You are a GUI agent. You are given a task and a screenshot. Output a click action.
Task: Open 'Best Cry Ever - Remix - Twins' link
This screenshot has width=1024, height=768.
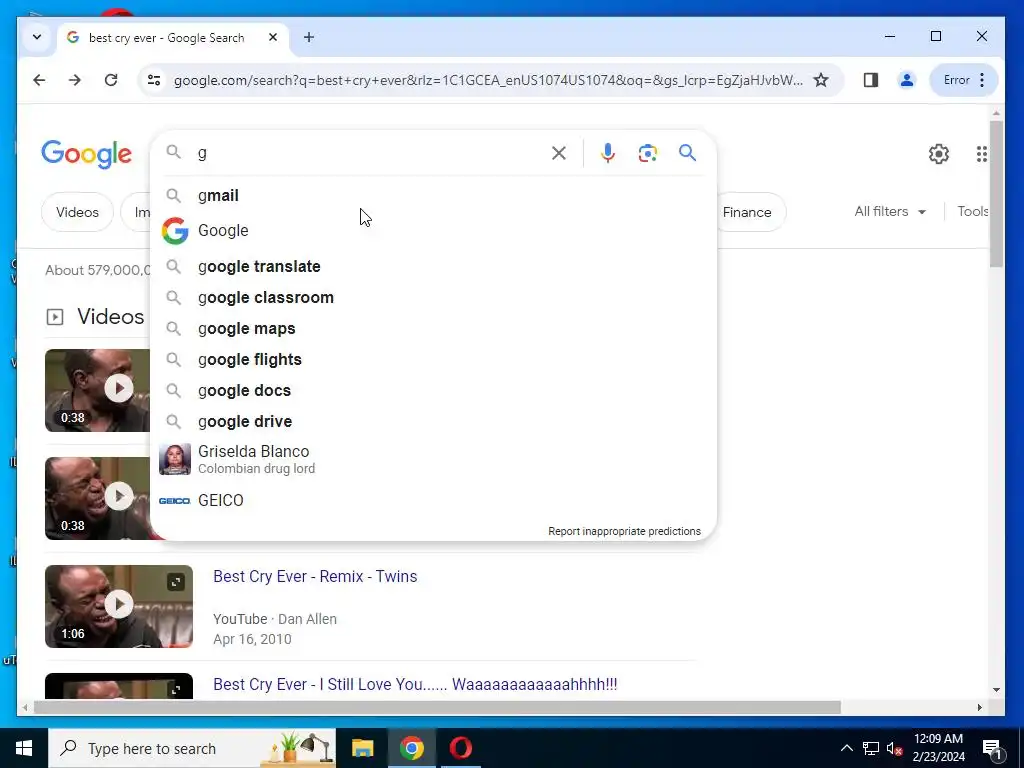click(x=315, y=577)
